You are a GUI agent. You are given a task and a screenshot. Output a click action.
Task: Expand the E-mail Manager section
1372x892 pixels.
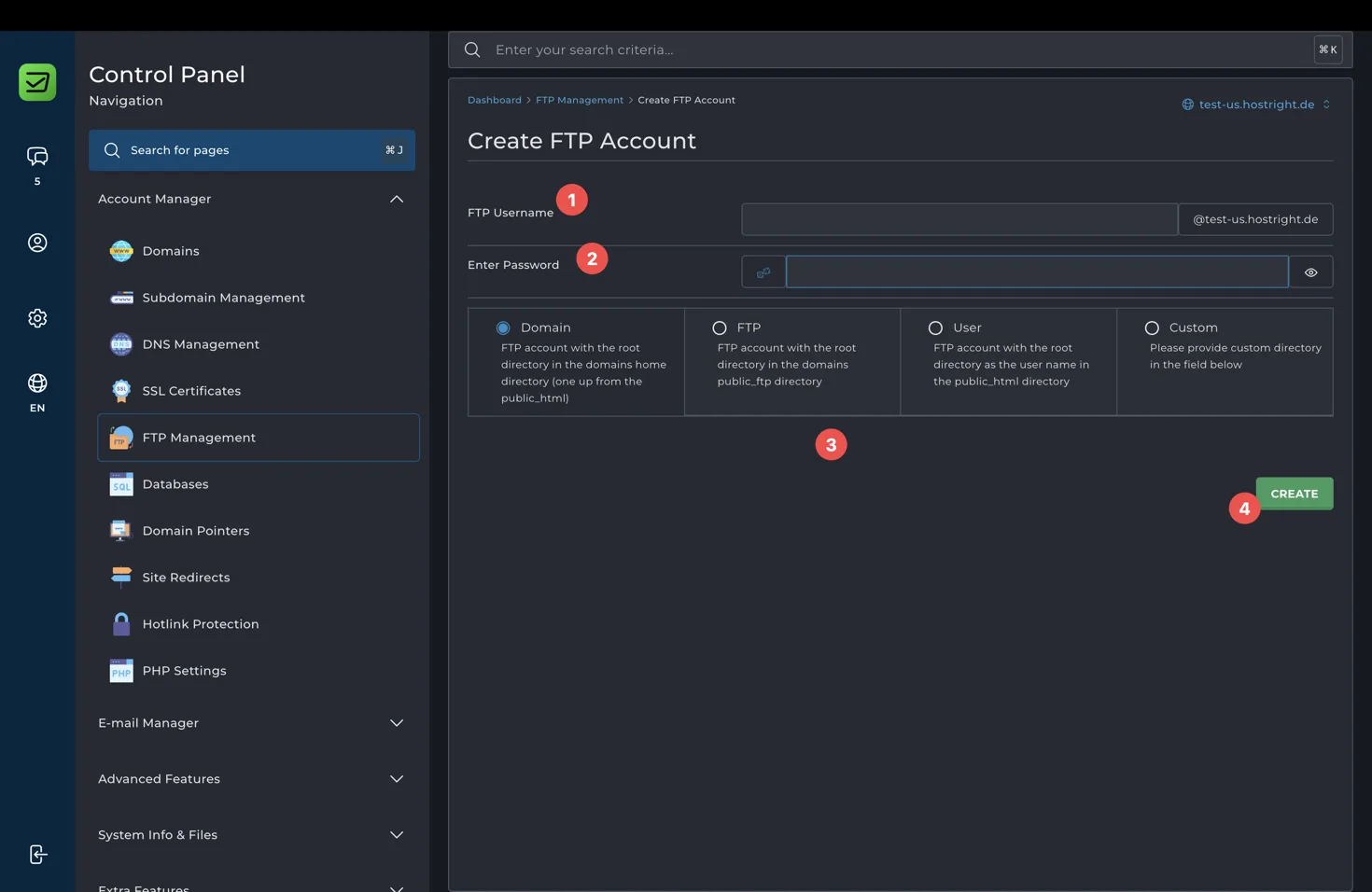coord(397,723)
